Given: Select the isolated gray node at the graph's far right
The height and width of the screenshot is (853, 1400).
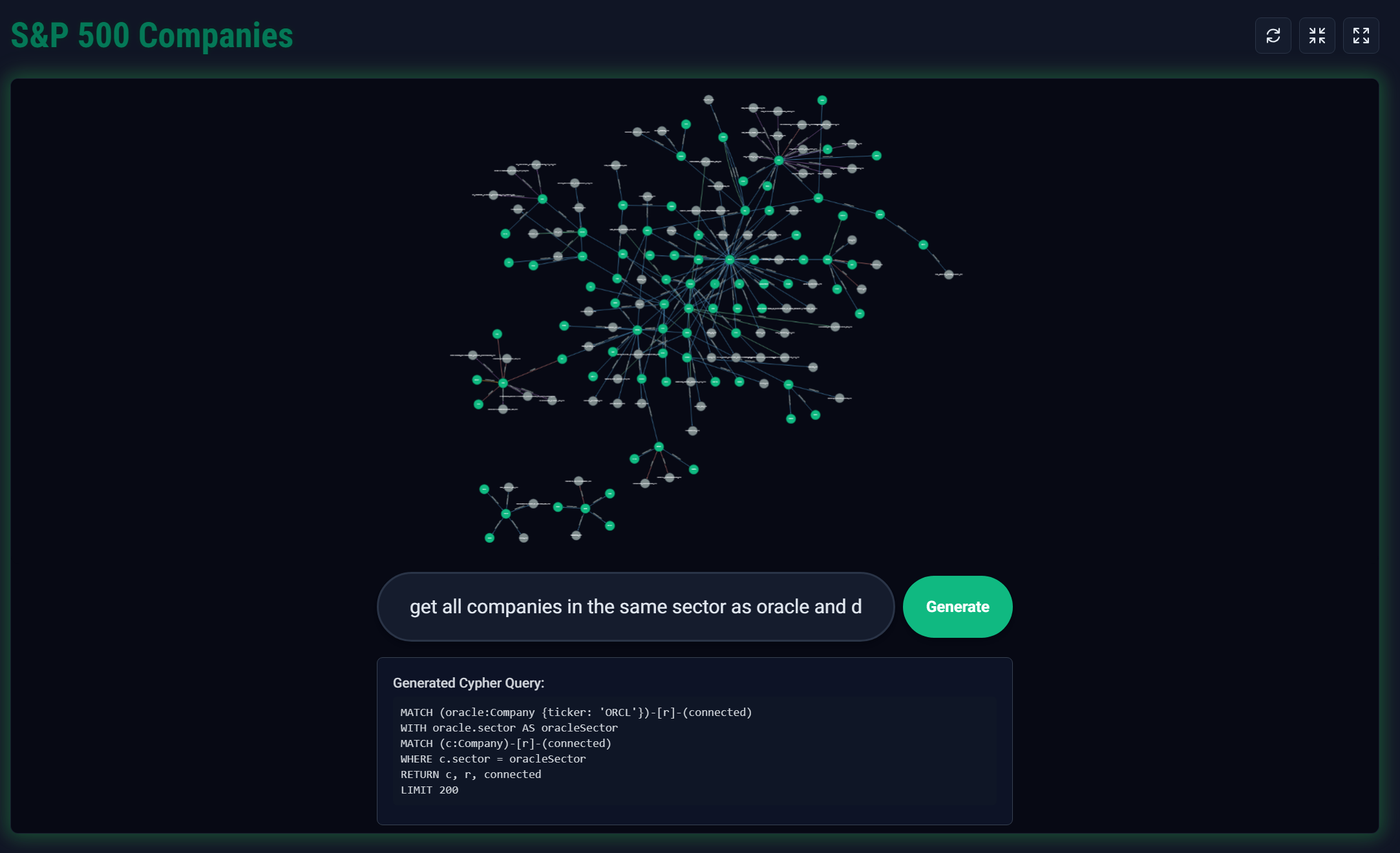Looking at the screenshot, I should [948, 275].
